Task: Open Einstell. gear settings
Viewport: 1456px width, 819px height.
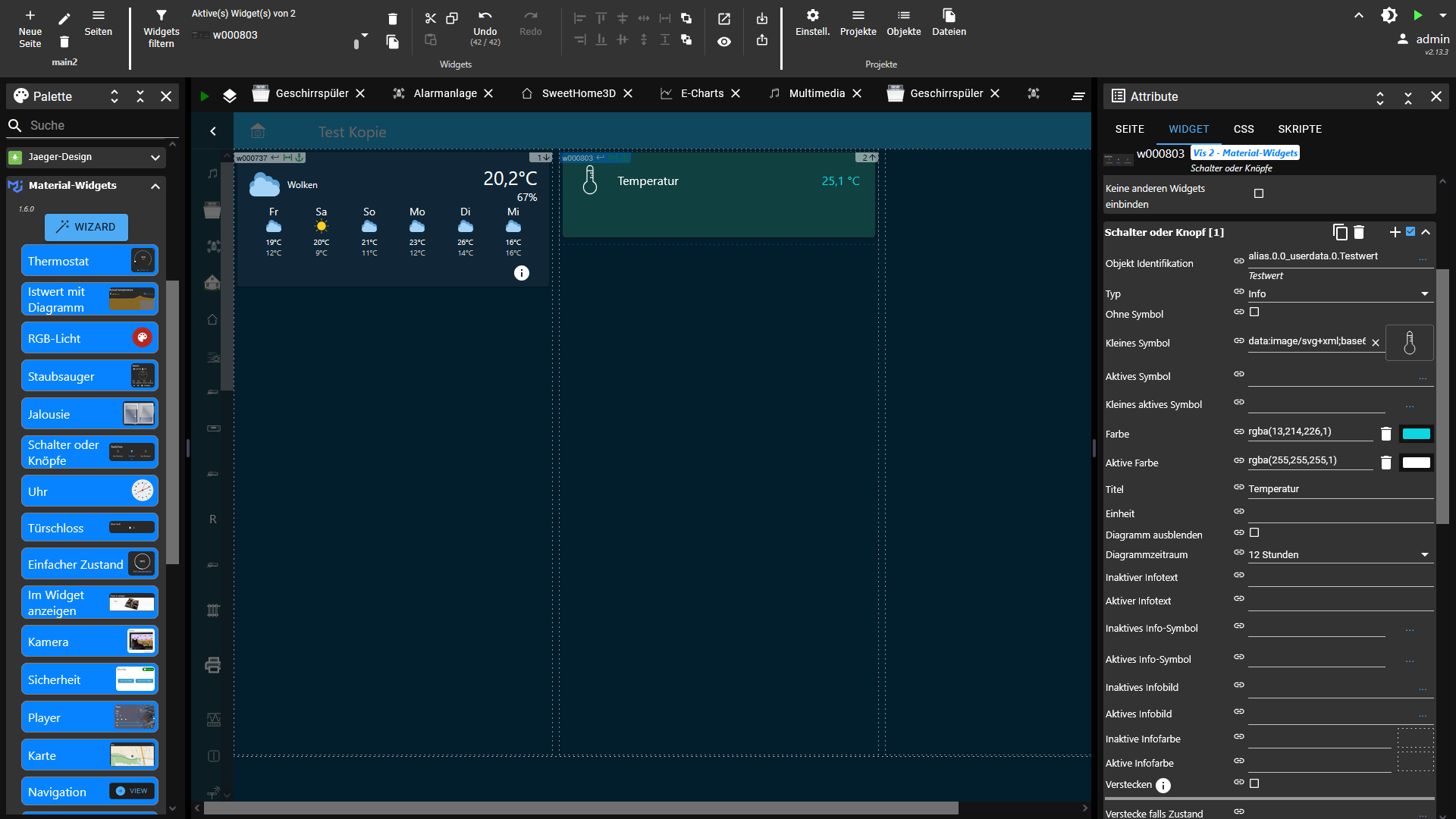Action: coord(812,16)
